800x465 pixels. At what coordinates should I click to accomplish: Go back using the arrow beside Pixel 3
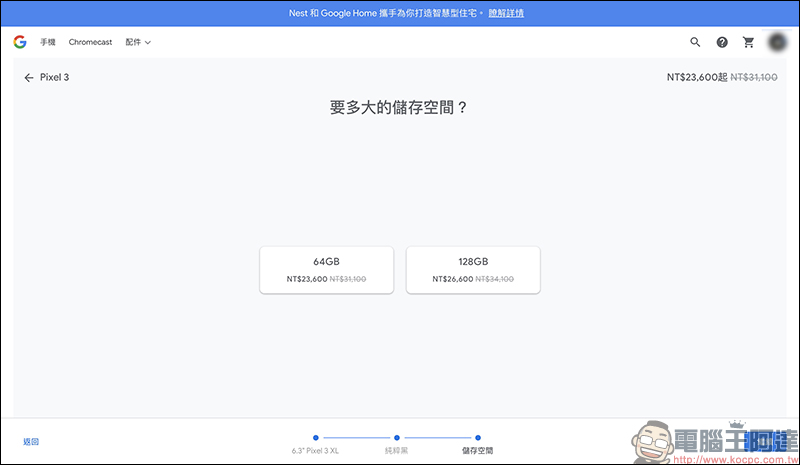(29, 78)
